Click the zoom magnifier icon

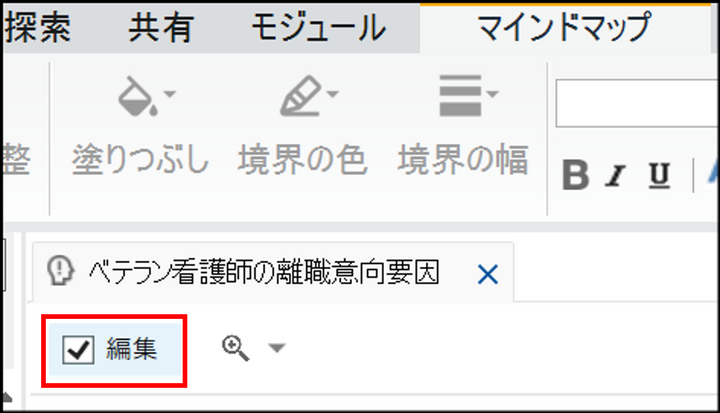click(236, 348)
